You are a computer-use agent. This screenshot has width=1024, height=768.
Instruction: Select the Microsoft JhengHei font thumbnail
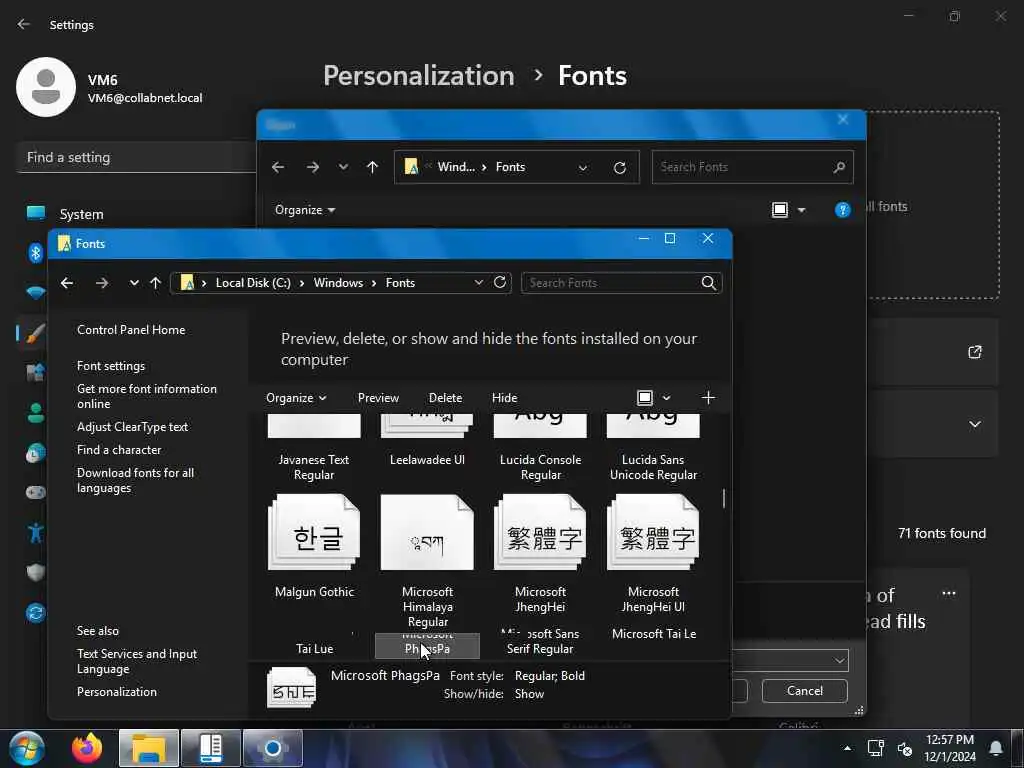coord(540,533)
